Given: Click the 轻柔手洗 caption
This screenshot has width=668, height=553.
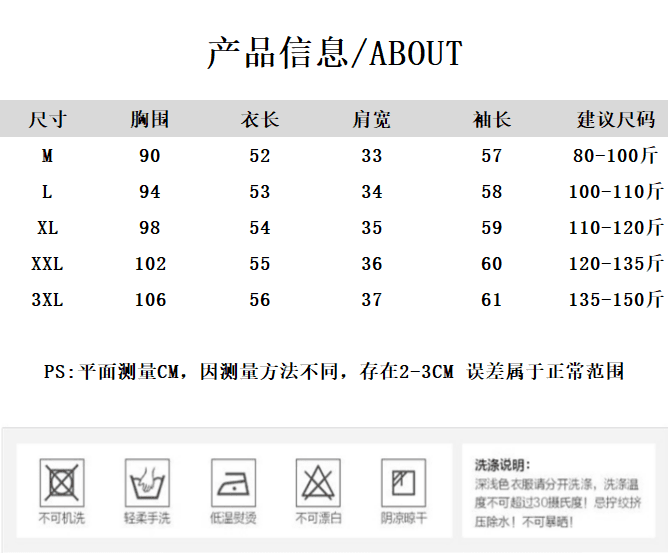Looking at the screenshot, I should coord(147,518).
